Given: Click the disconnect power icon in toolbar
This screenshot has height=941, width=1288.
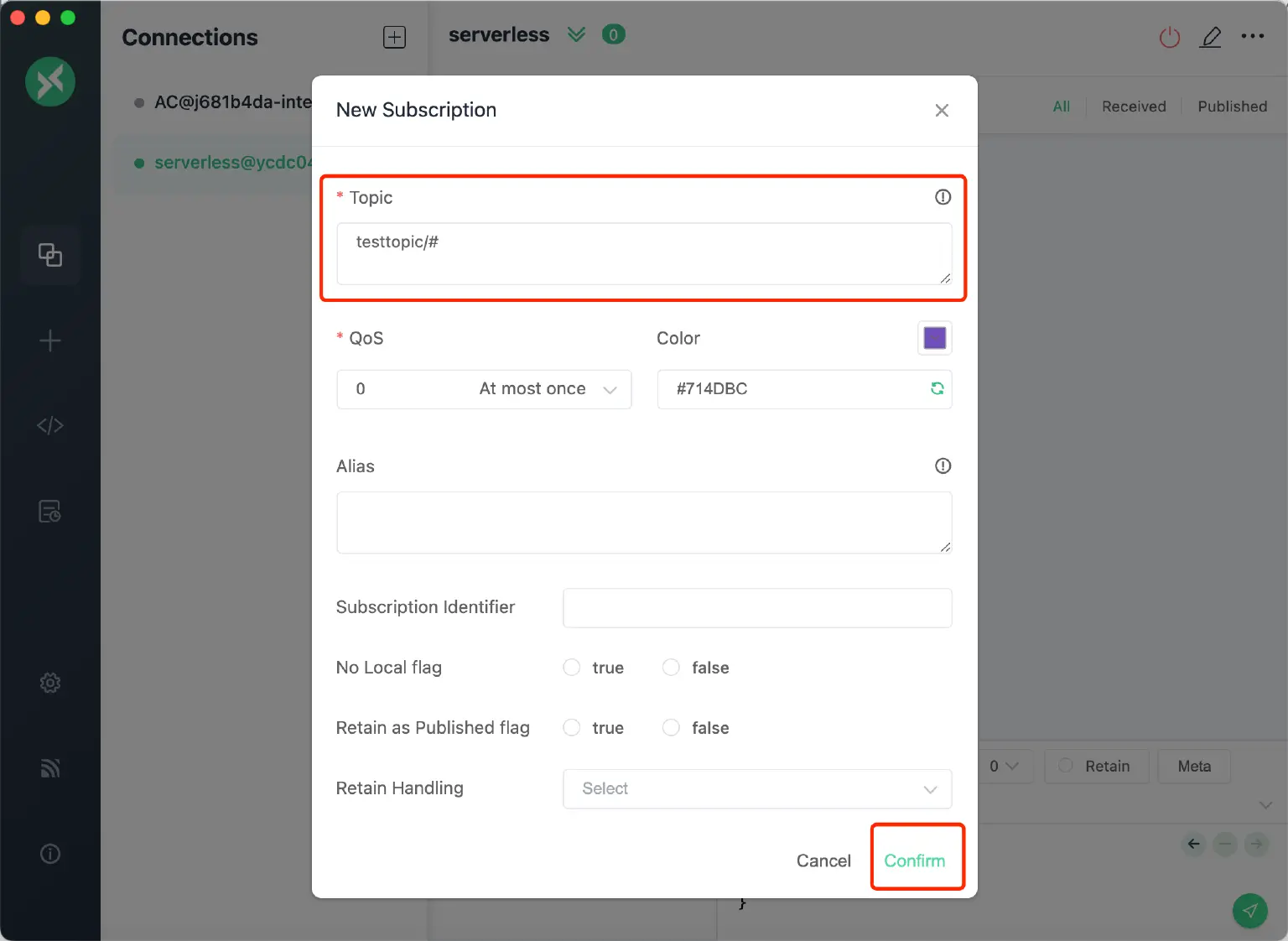Looking at the screenshot, I should 1169,37.
